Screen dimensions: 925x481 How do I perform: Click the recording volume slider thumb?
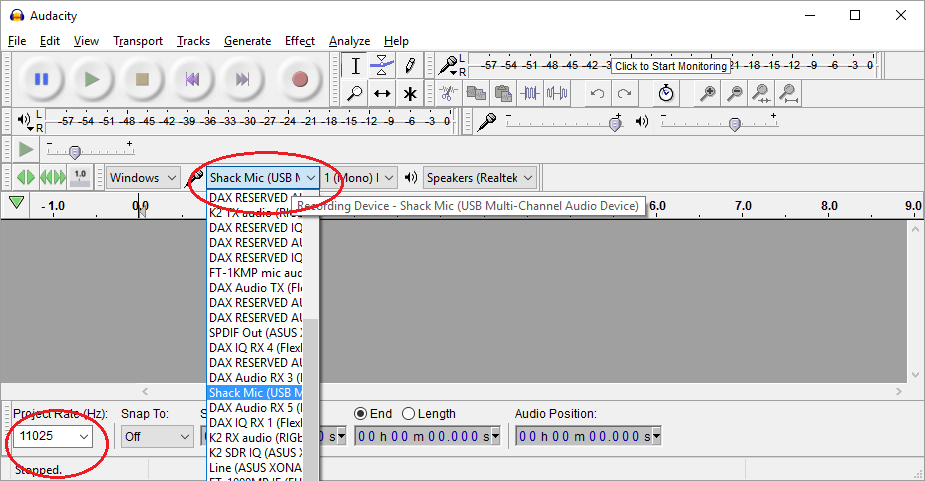tap(615, 124)
